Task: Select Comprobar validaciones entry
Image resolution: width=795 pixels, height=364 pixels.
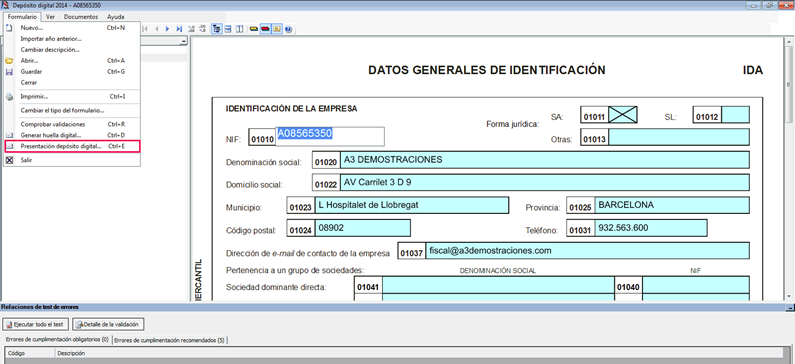Action: pyautogui.click(x=71, y=124)
